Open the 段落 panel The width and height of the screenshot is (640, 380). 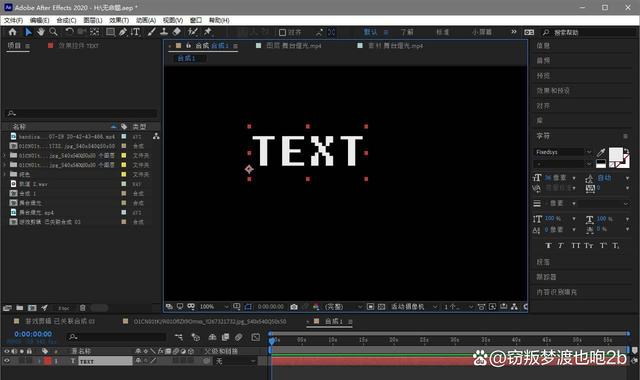[x=543, y=262]
